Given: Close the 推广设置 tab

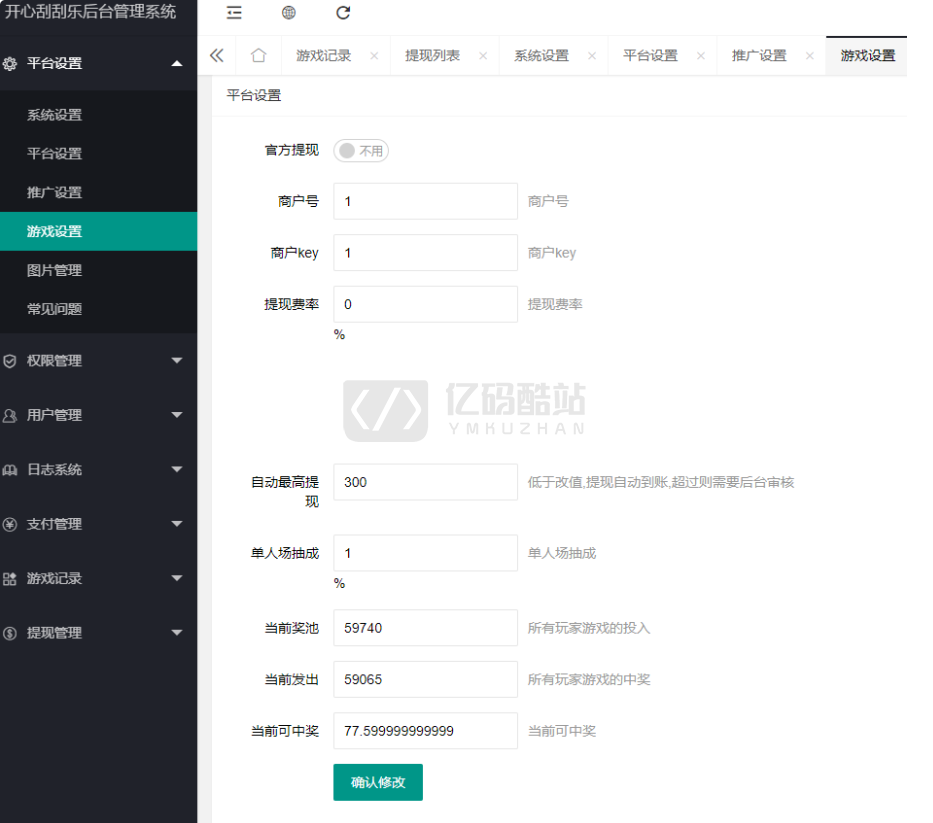Looking at the screenshot, I should pos(810,56).
